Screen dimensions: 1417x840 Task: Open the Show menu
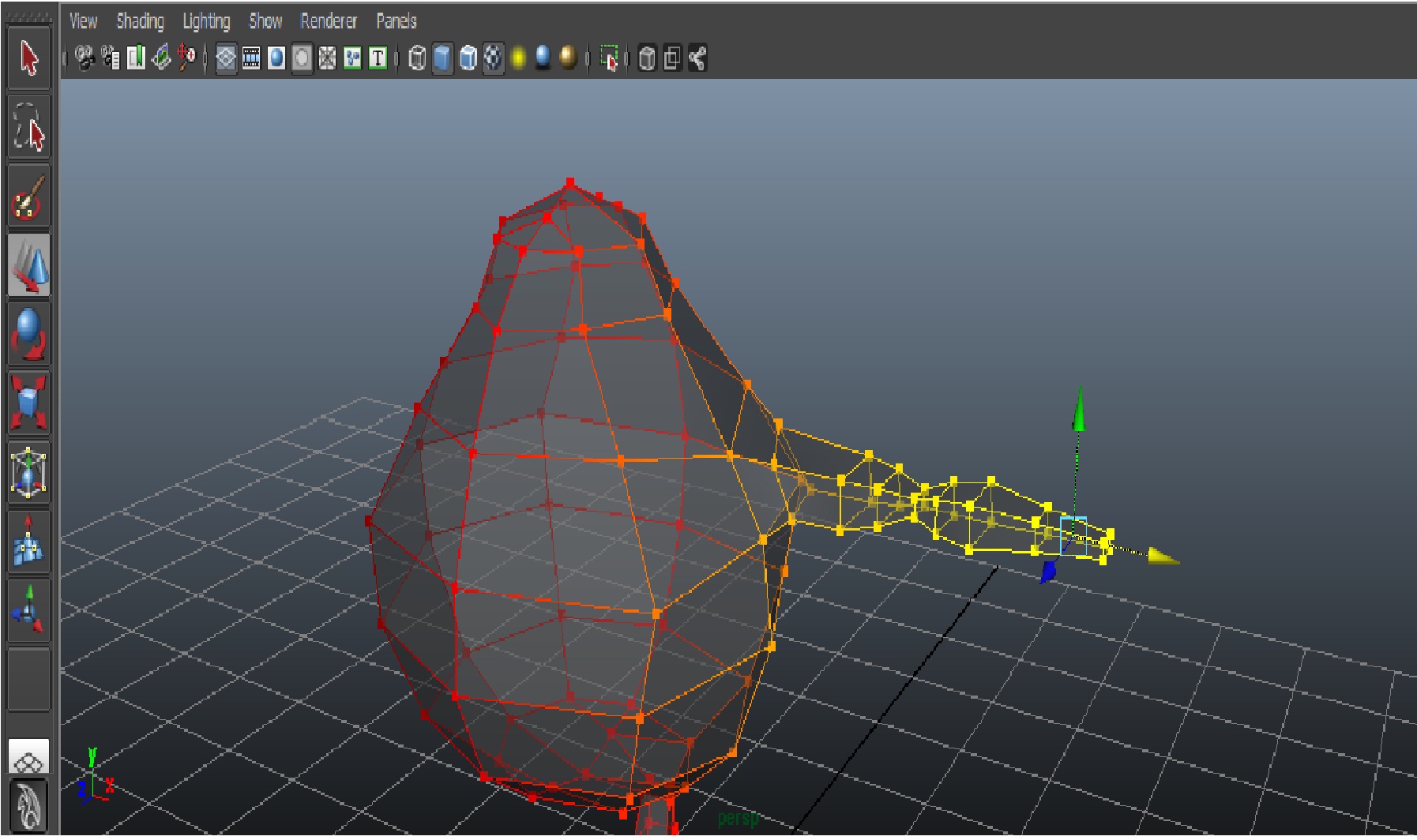(265, 21)
